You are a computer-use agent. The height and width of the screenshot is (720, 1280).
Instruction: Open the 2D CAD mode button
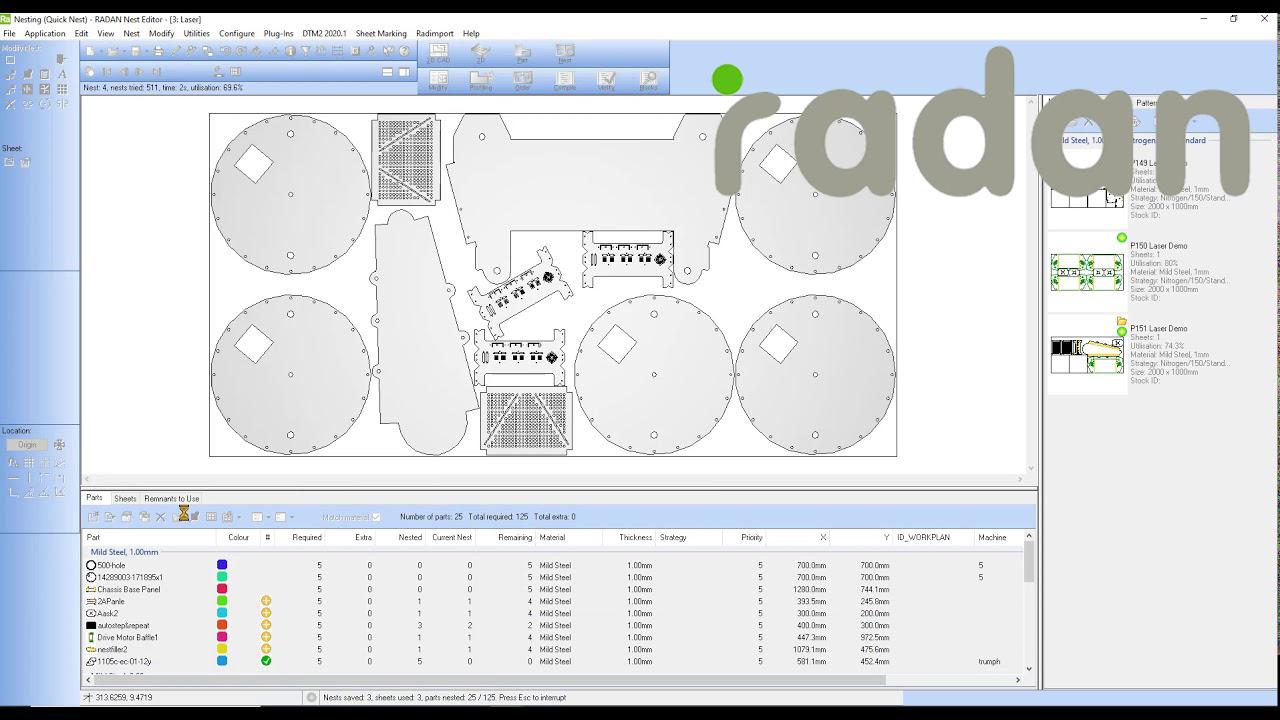point(438,54)
